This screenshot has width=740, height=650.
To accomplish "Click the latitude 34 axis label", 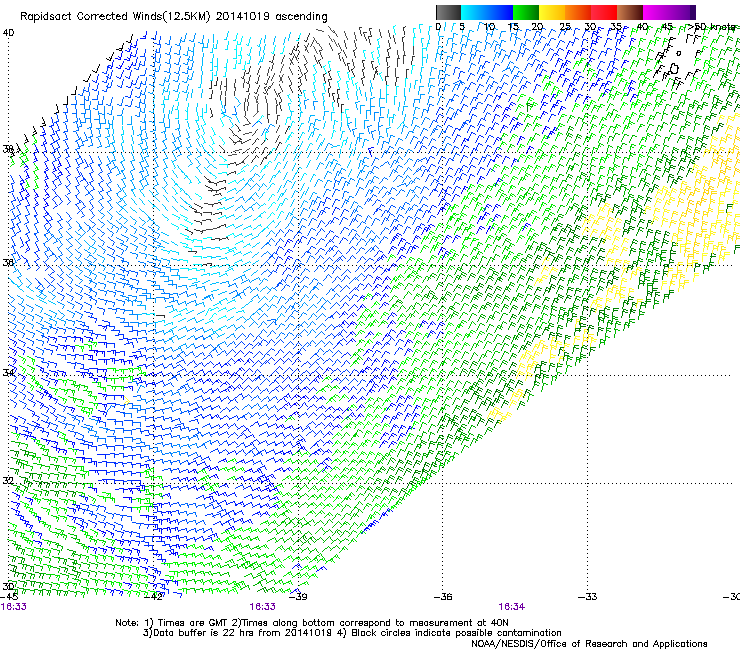I will (x=8, y=373).
